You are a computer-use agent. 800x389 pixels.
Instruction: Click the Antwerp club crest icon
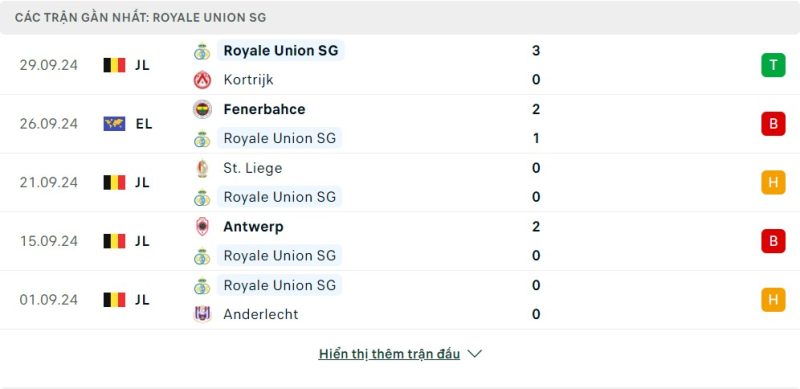202,226
